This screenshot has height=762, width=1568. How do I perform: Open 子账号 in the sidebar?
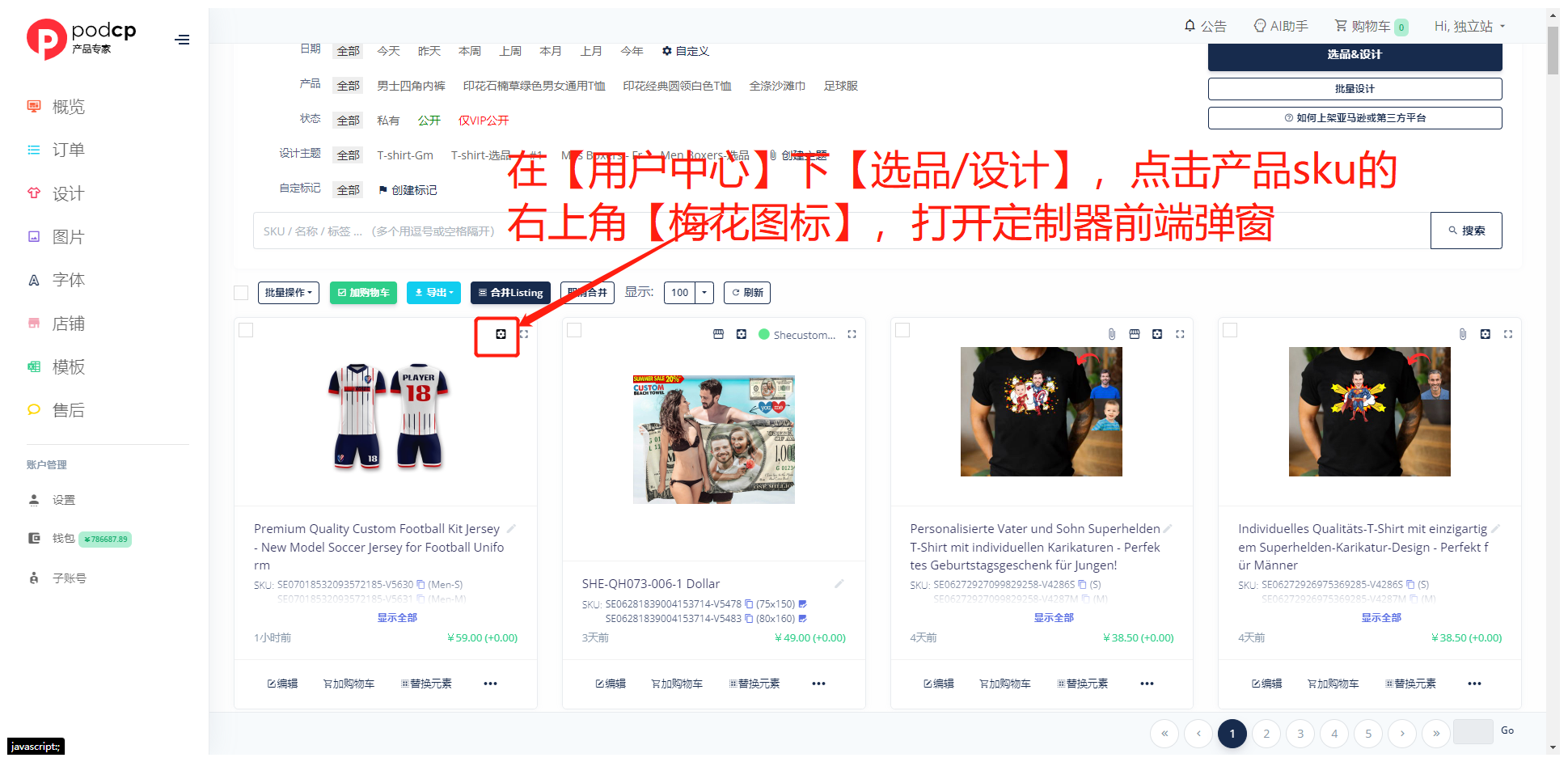click(x=70, y=578)
